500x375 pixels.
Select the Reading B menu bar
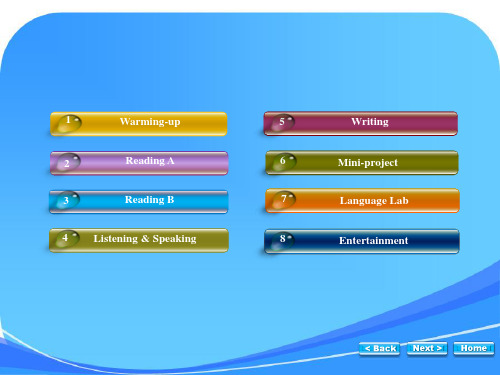click(x=139, y=202)
